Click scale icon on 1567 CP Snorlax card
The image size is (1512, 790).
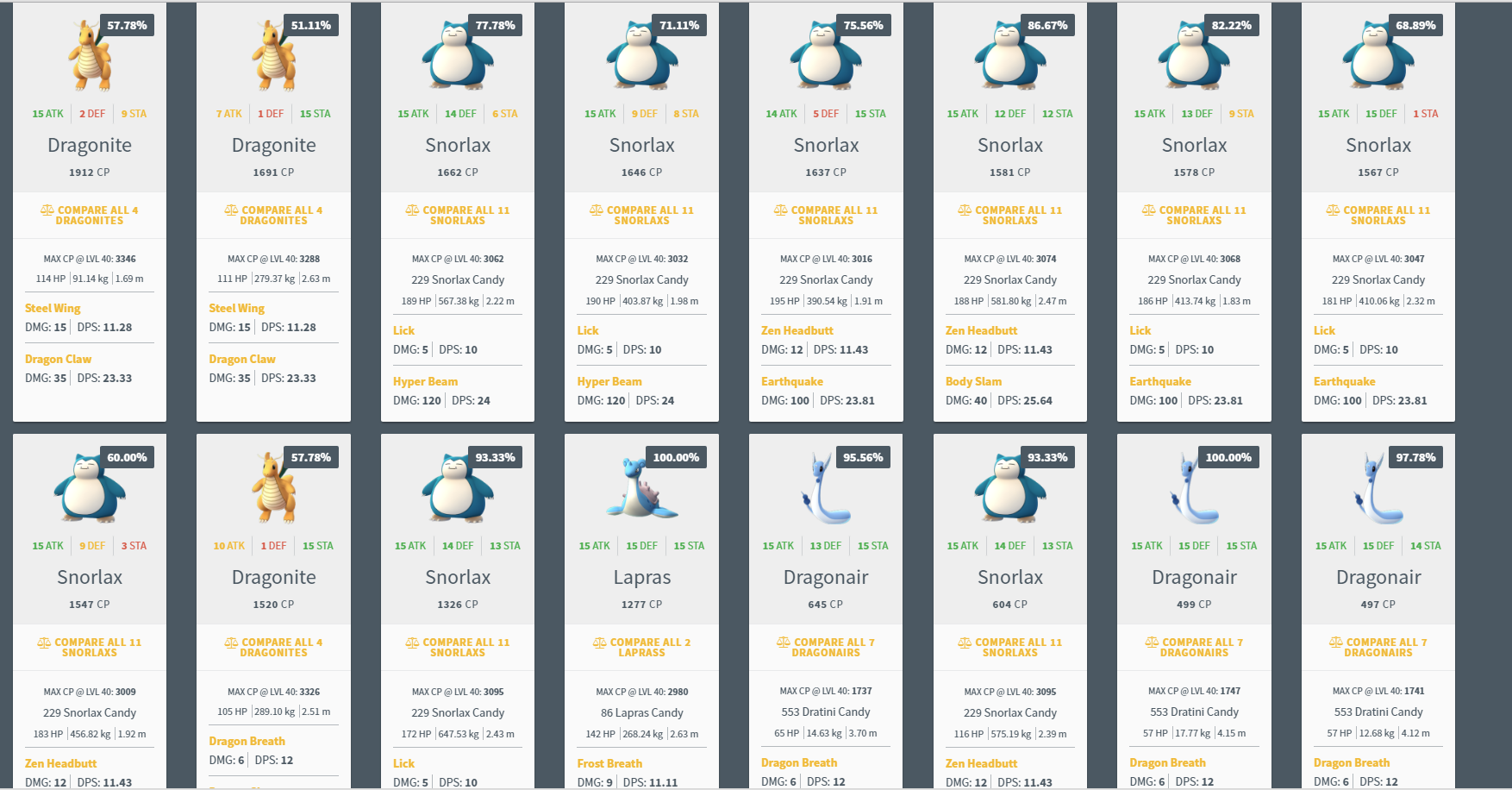tap(1333, 210)
